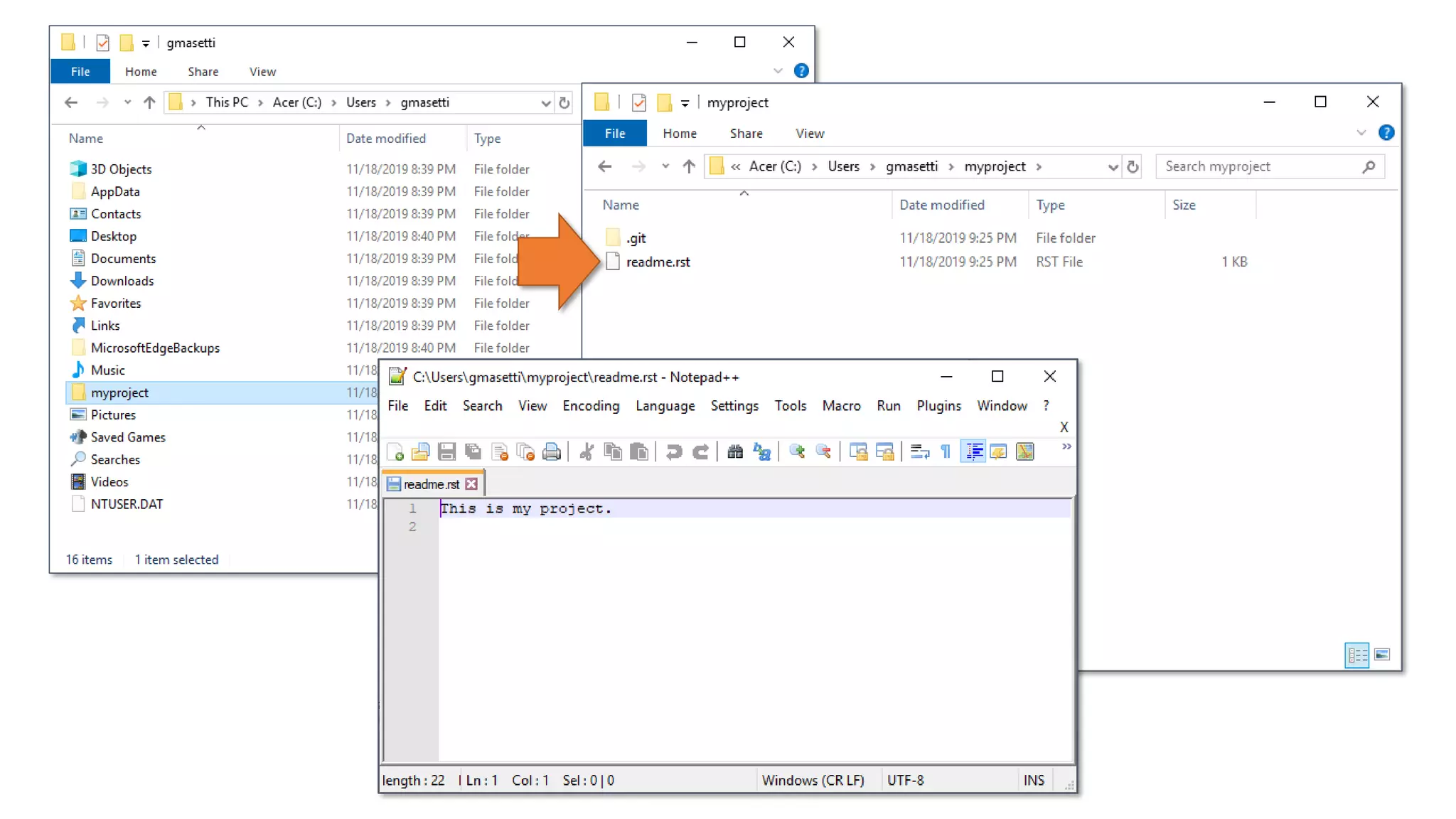Expand the gmasetti window ribbon chevron

tap(778, 71)
